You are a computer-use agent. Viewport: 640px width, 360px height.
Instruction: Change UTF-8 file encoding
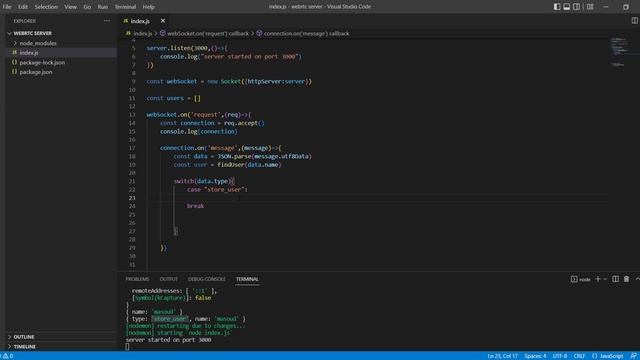(560, 356)
